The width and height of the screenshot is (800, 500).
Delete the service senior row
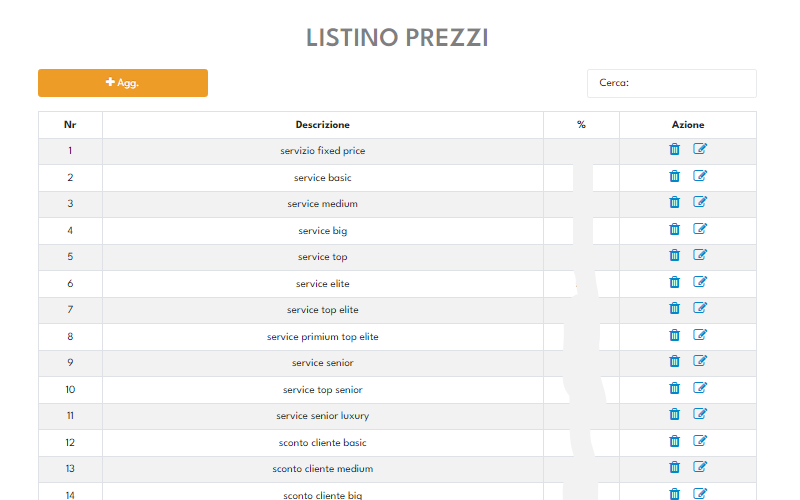pyautogui.click(x=674, y=361)
